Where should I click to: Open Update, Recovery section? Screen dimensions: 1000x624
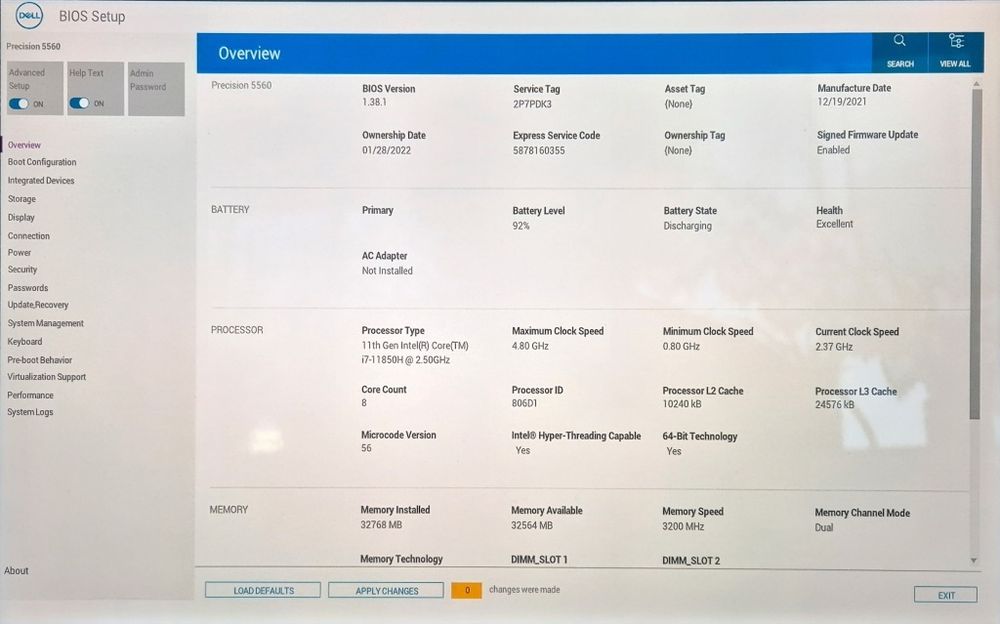point(38,305)
